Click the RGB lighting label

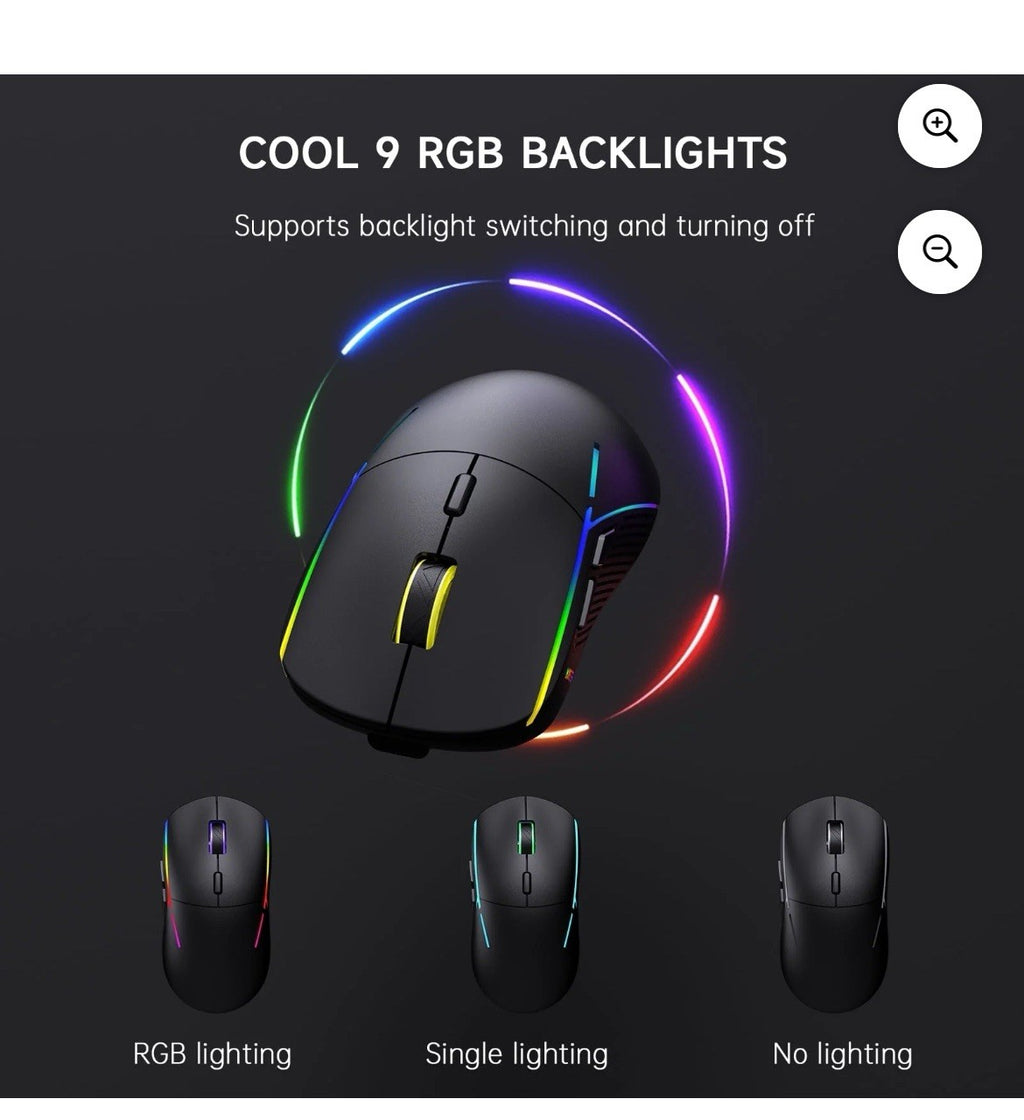(x=212, y=1054)
